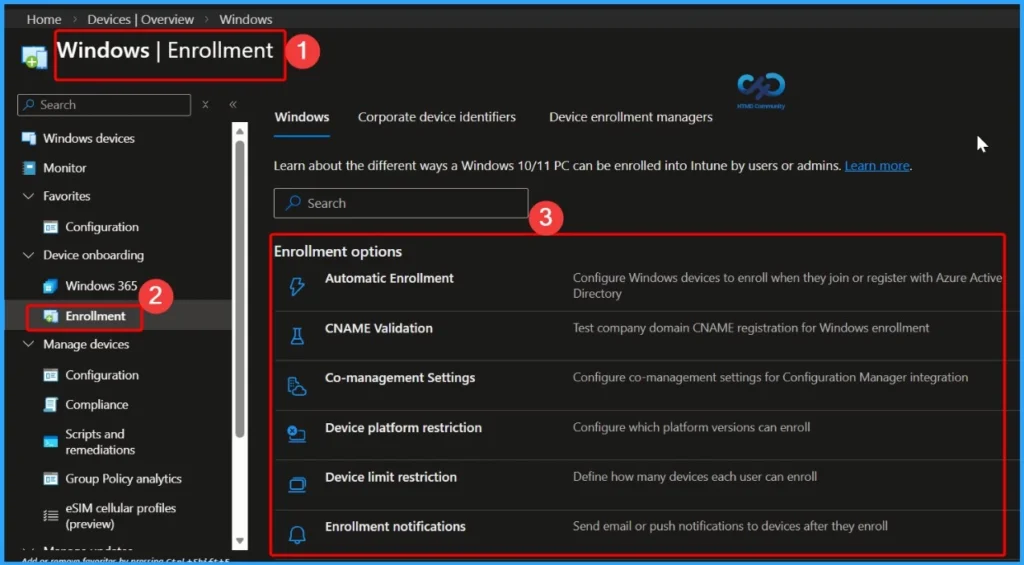This screenshot has width=1024, height=565.
Task: Click the Monitor icon in sidebar
Action: 29,168
